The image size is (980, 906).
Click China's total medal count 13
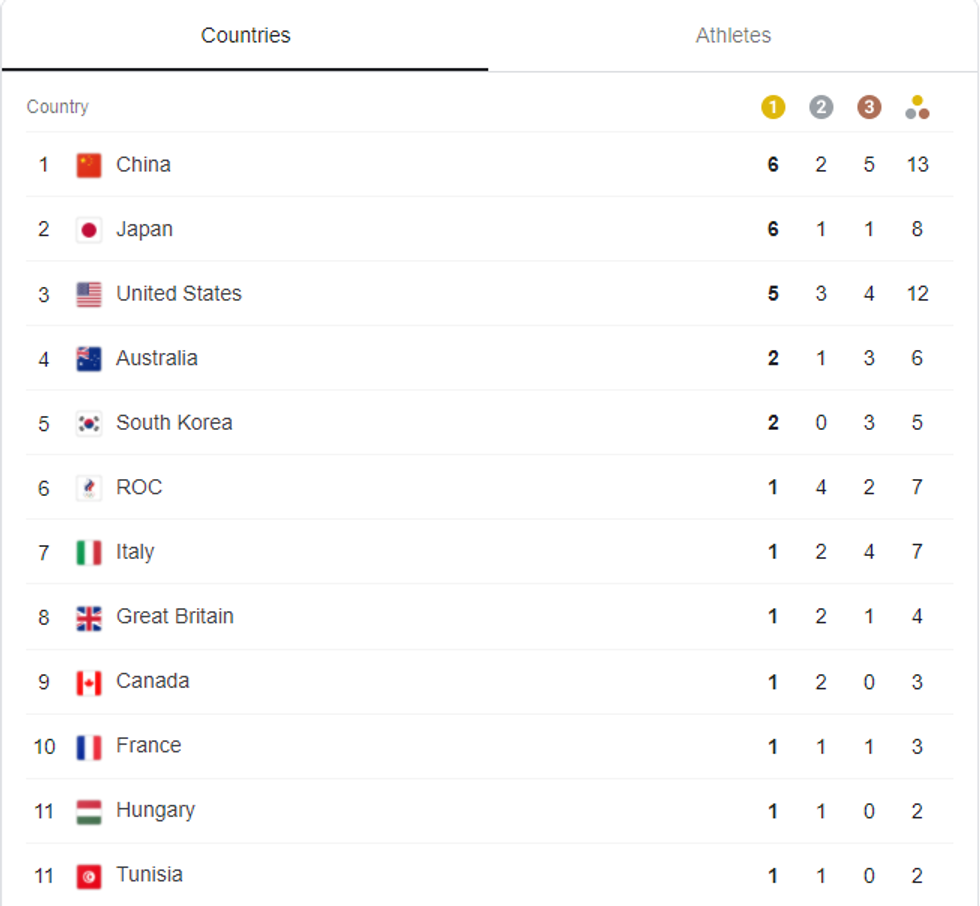pyautogui.click(x=918, y=165)
